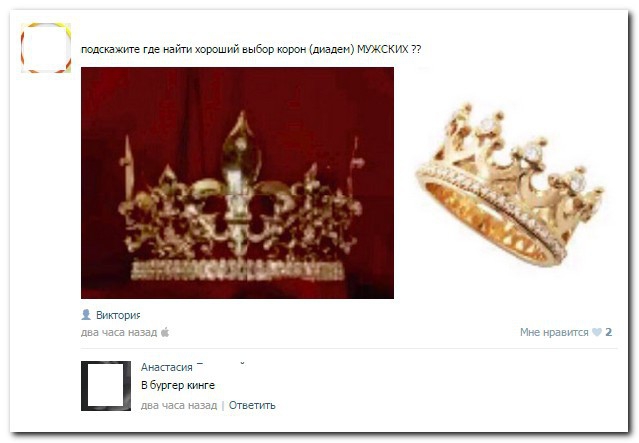Click the Apple device icon

click(x=165, y=332)
